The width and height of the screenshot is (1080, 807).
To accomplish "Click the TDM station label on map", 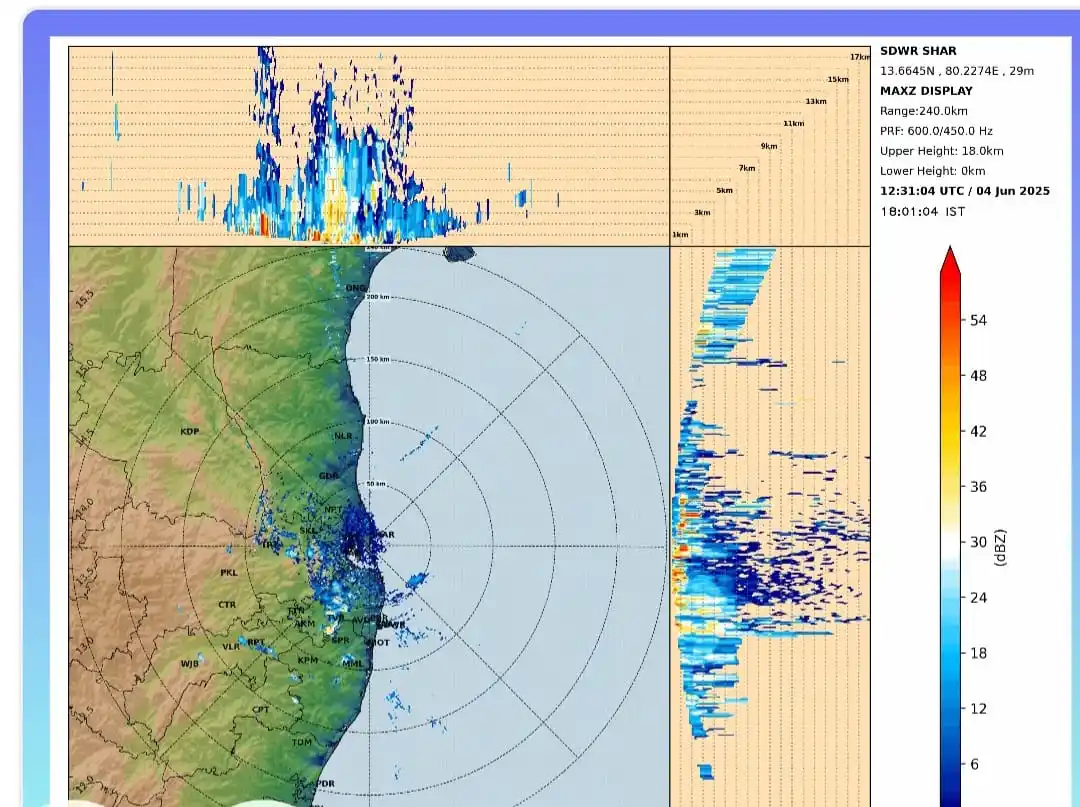I will [302, 743].
